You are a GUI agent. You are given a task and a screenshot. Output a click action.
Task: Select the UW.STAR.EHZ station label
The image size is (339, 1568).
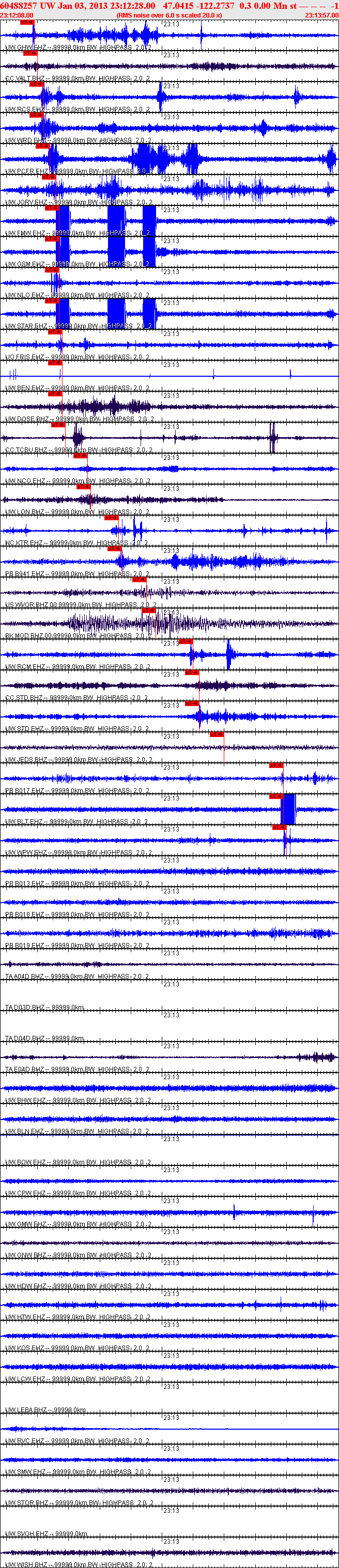[x=78, y=326]
